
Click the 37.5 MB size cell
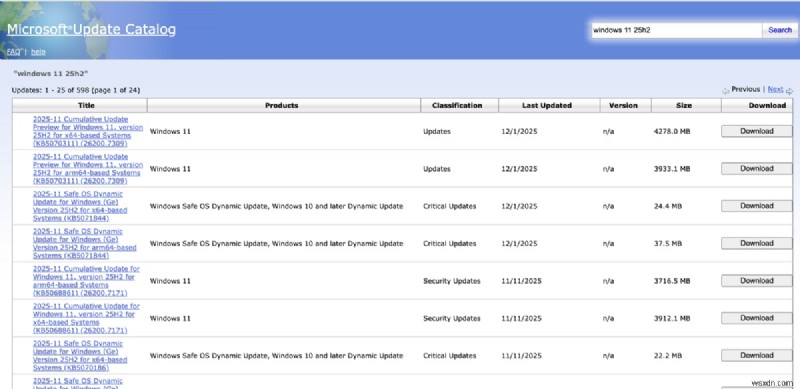667,244
